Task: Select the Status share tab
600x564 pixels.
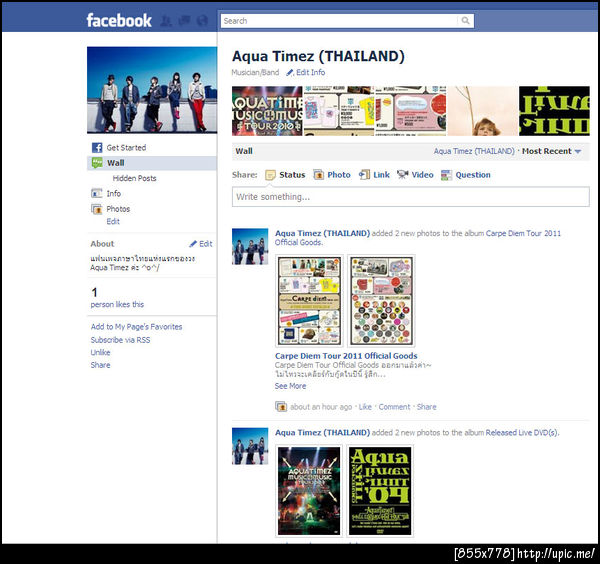Action: [x=292, y=175]
